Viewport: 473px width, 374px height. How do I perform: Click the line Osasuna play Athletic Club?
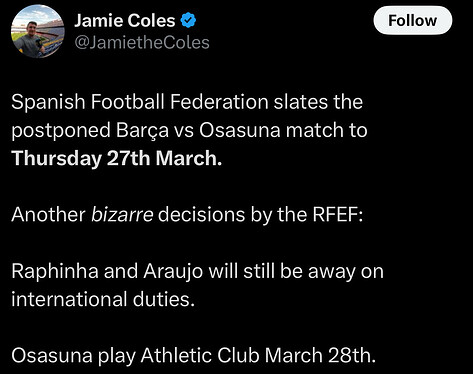coord(194,355)
